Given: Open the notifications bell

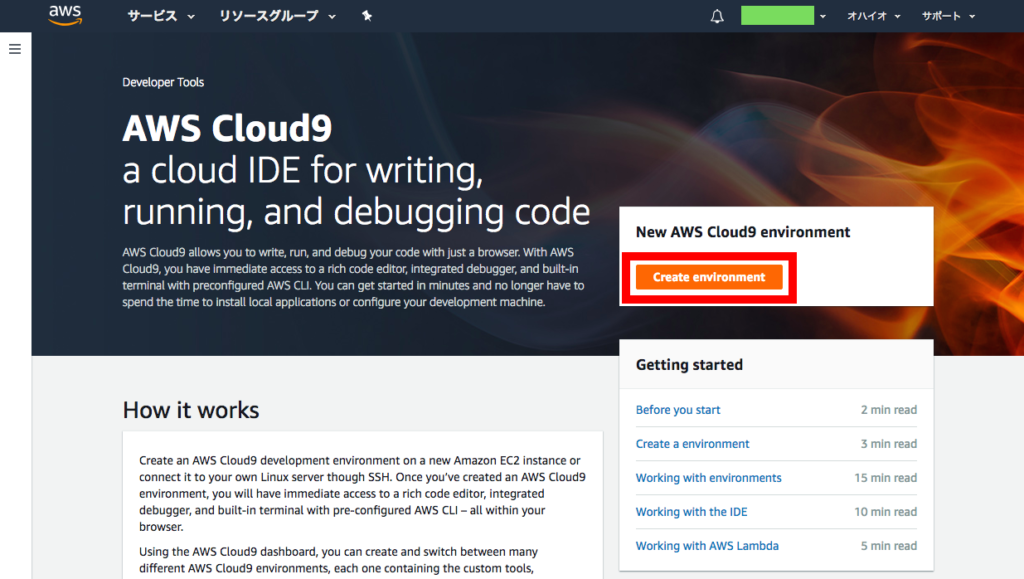Looking at the screenshot, I should click(x=717, y=16).
